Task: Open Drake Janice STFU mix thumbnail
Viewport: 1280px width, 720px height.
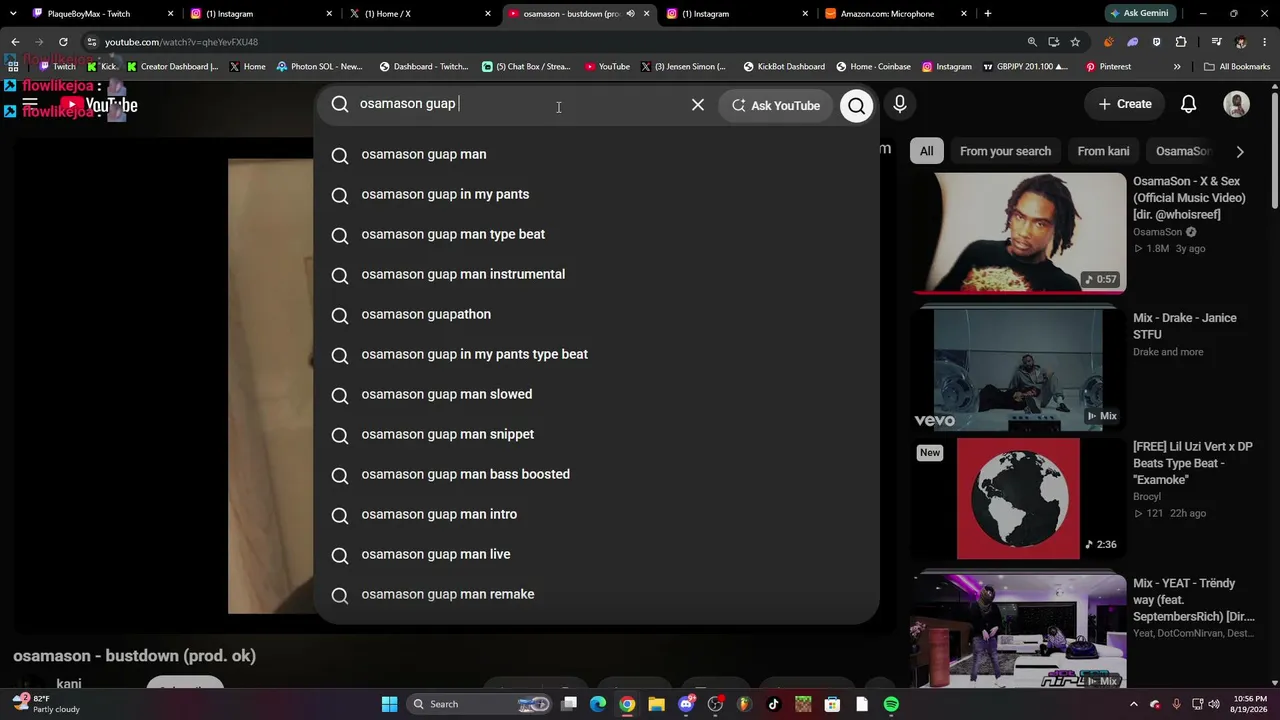Action: [1019, 369]
